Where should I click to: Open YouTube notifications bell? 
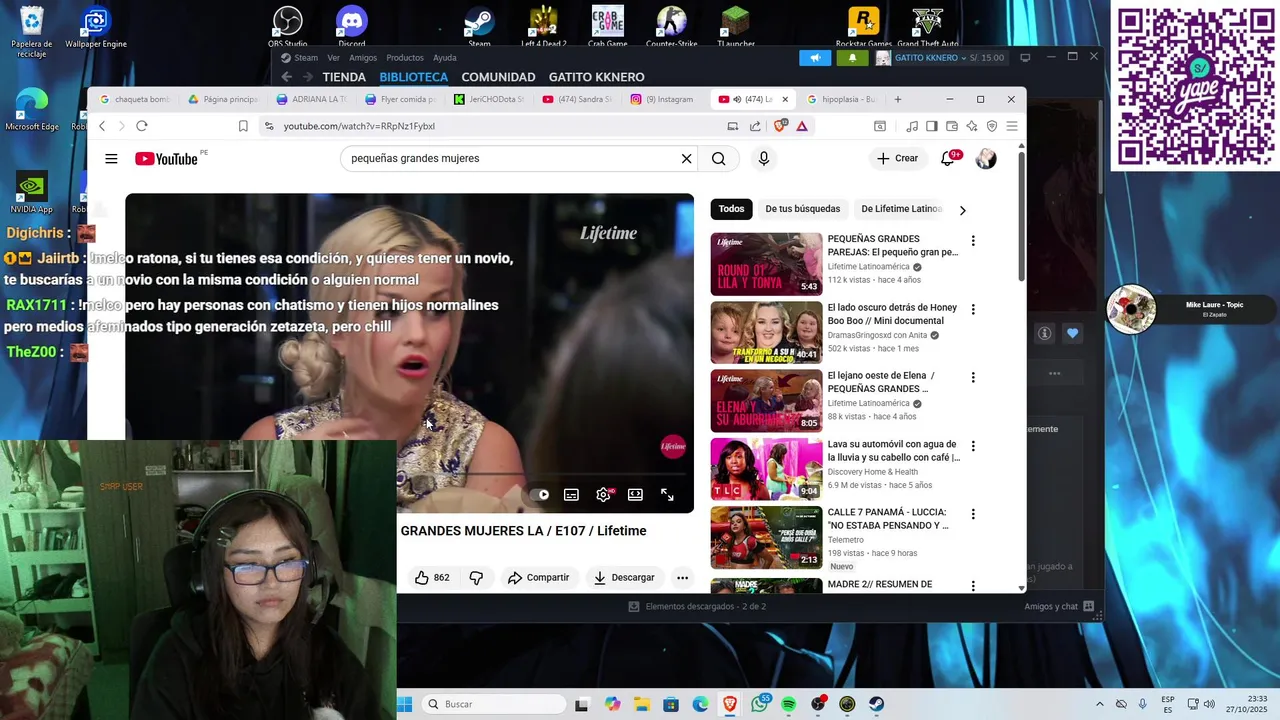point(948,158)
